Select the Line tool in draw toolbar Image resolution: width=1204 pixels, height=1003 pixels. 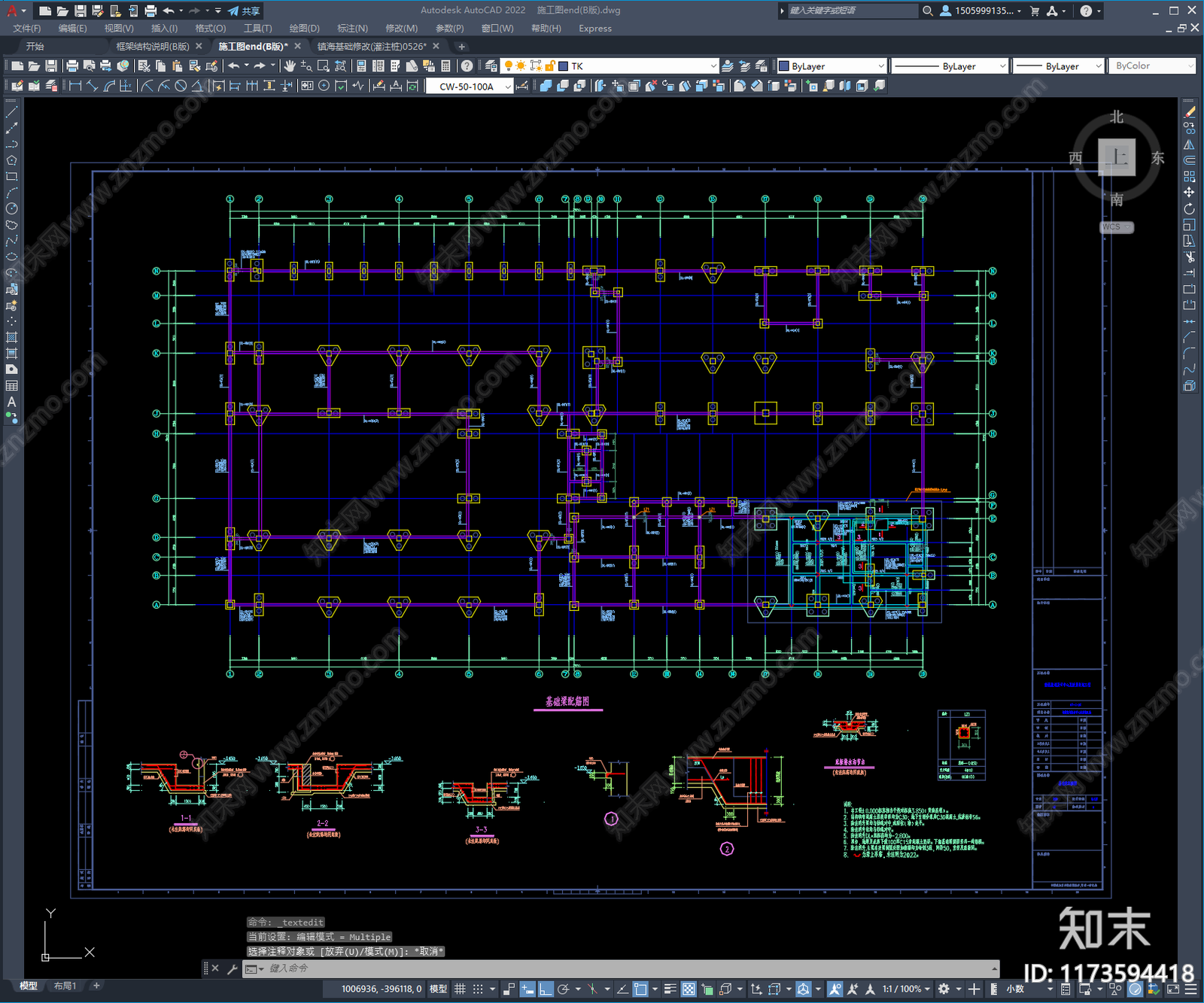11,111
